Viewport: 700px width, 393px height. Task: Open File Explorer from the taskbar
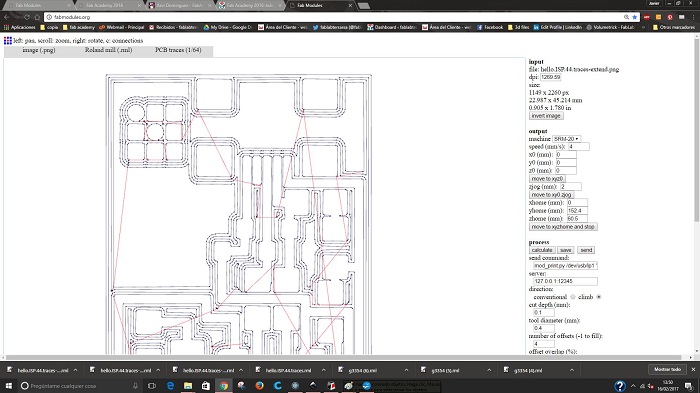(188, 385)
